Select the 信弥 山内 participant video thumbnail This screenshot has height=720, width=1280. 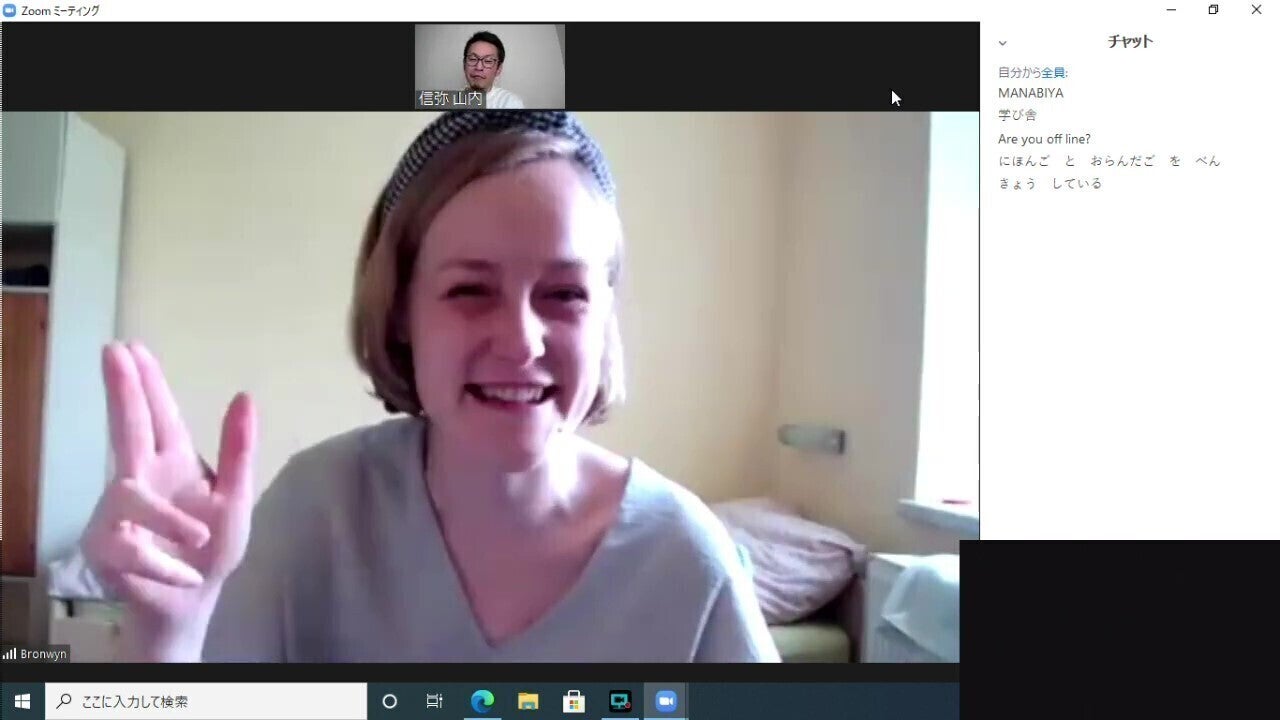click(489, 66)
